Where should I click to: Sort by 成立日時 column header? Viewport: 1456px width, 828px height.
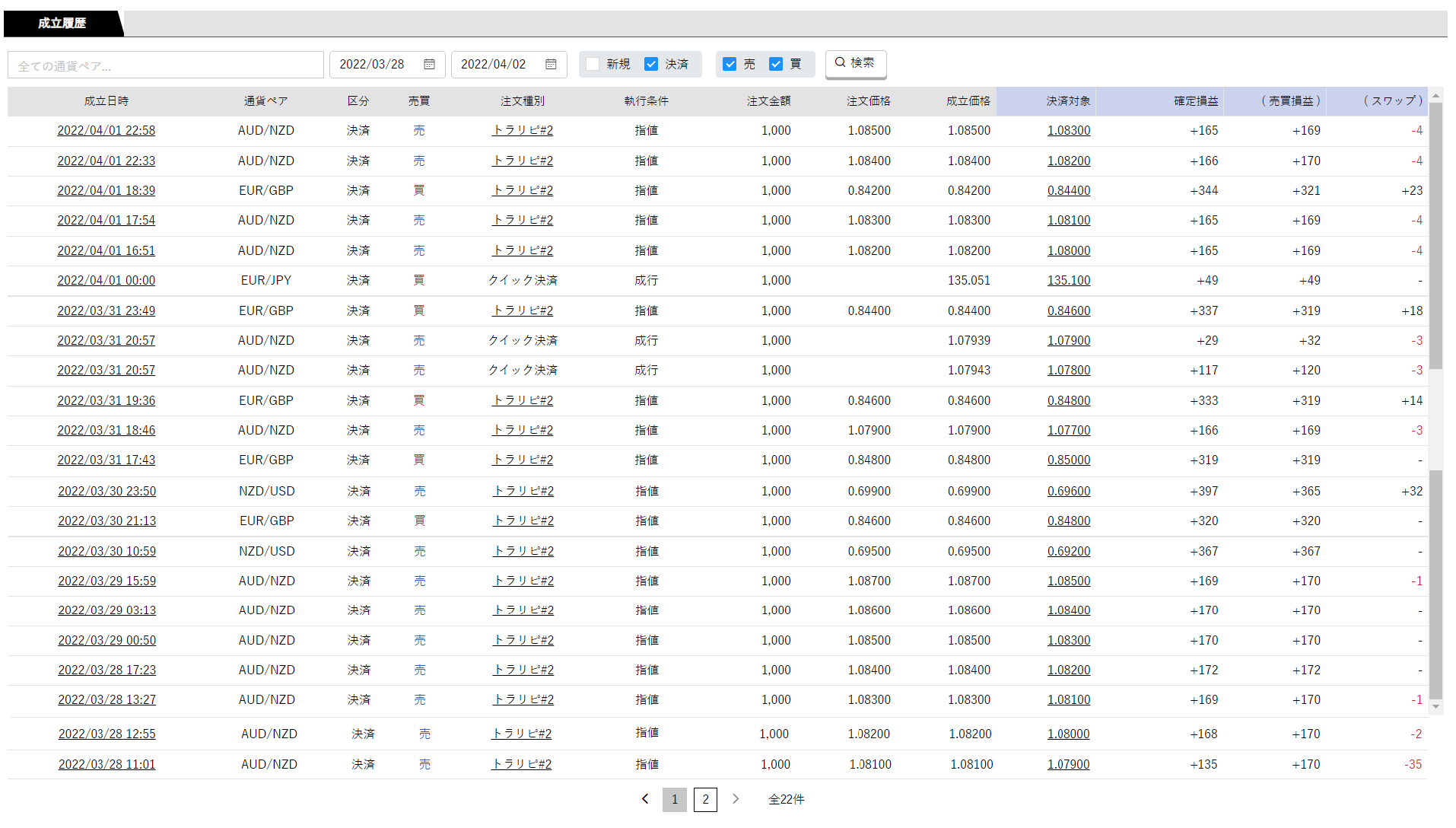[x=106, y=101]
